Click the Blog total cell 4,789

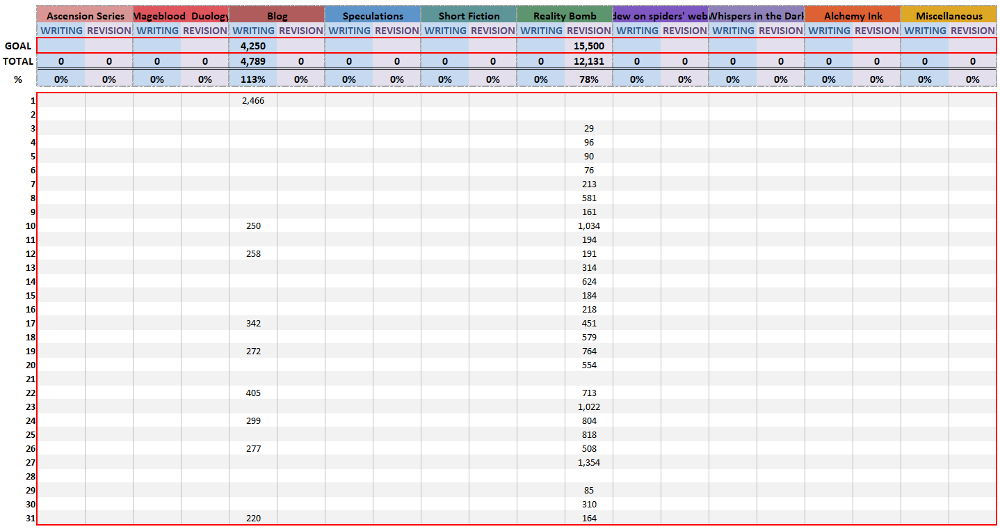253,61
